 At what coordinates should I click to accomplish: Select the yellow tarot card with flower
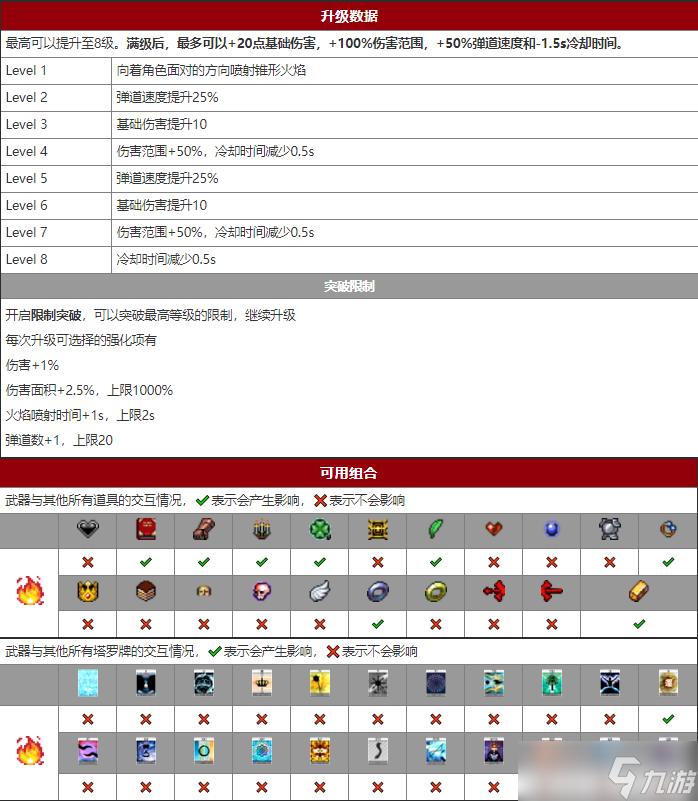[x=320, y=684]
